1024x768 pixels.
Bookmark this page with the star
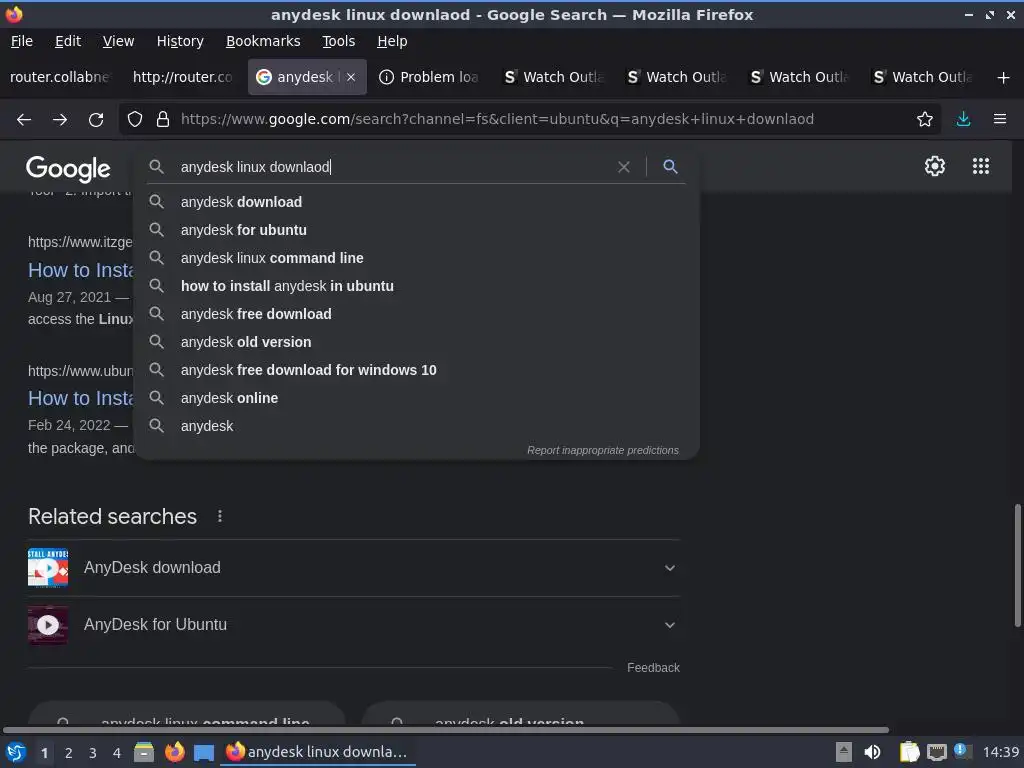tap(925, 119)
